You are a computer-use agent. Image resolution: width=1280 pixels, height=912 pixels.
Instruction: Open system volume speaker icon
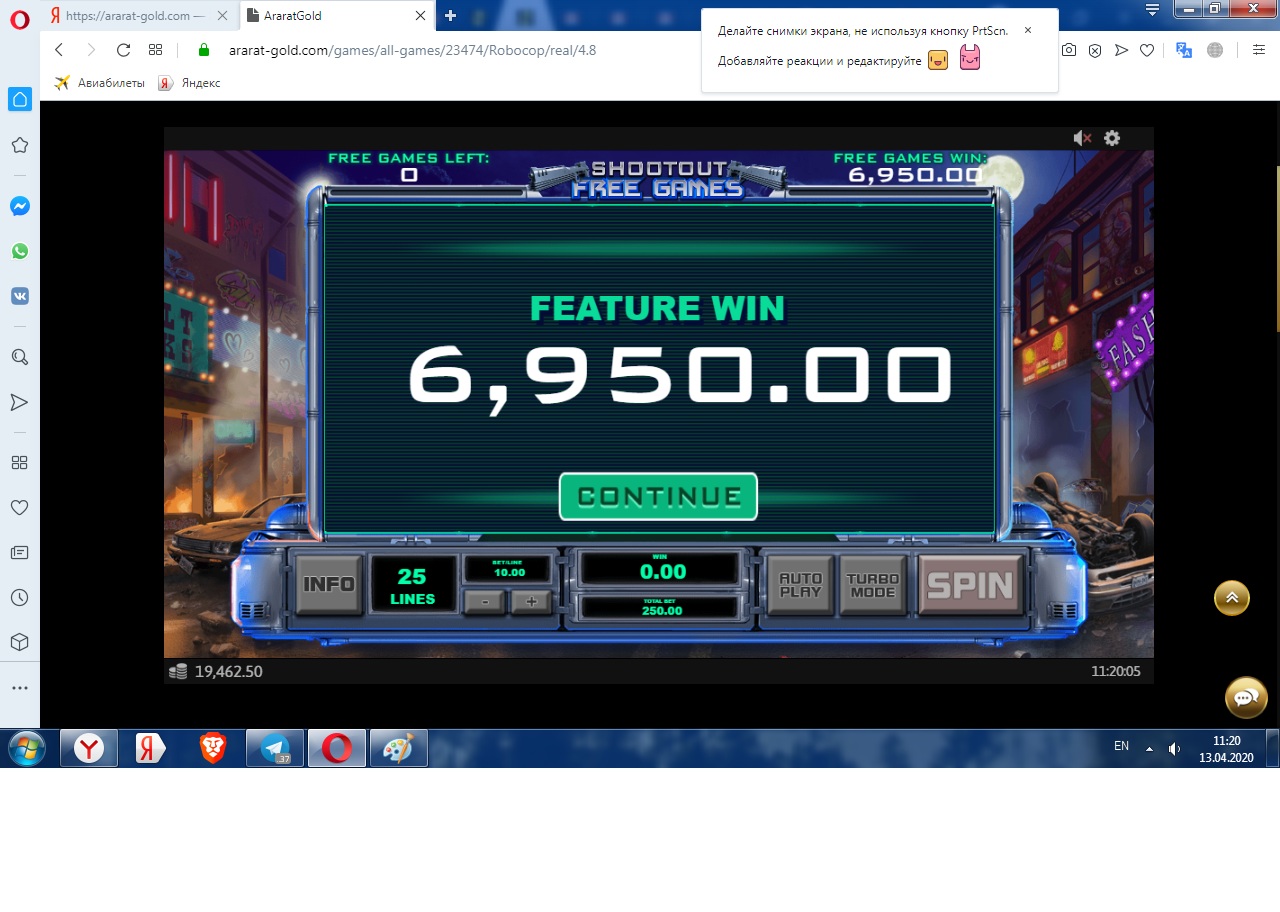click(1174, 748)
